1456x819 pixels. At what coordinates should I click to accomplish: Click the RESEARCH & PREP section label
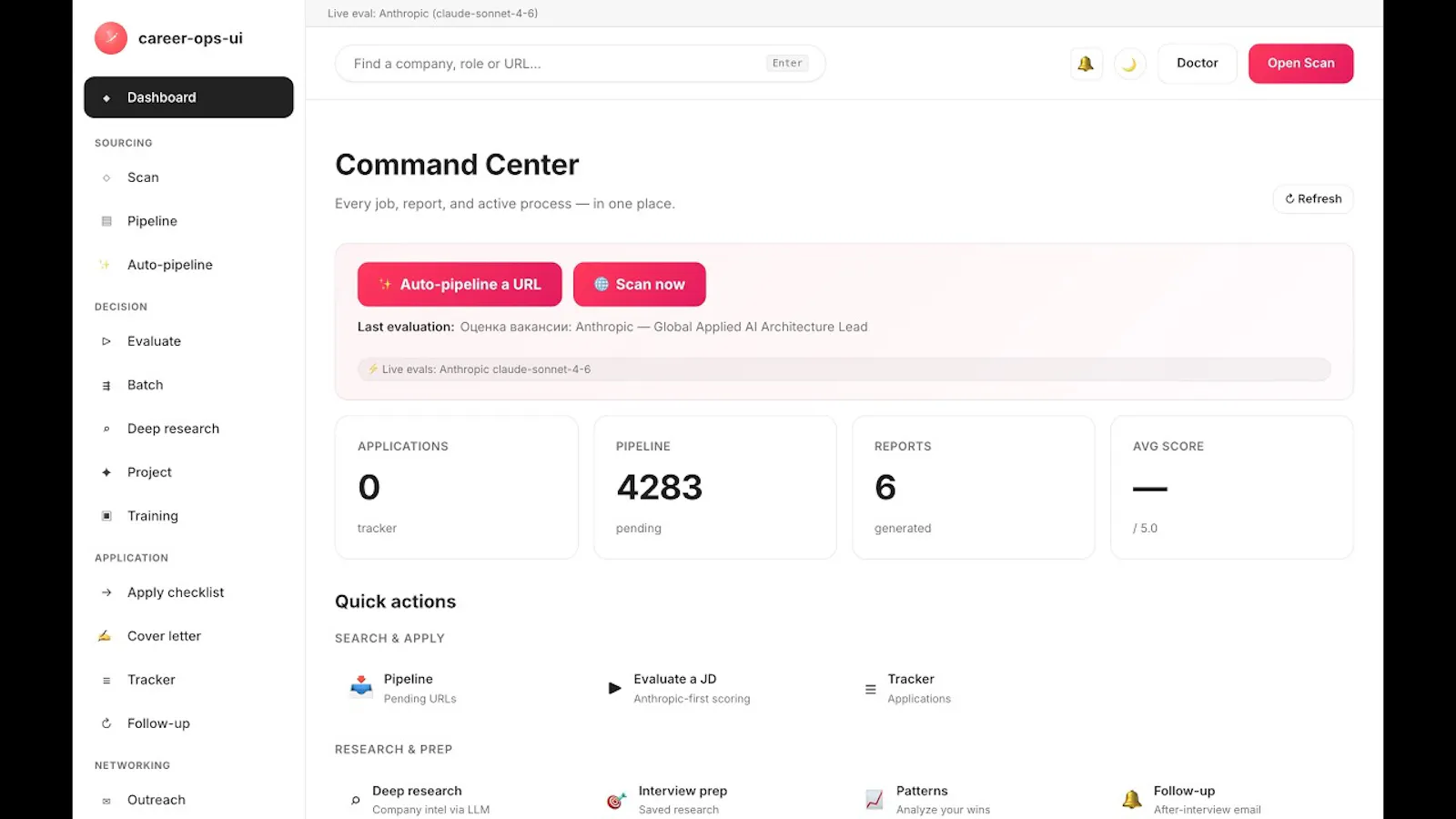[x=393, y=750]
